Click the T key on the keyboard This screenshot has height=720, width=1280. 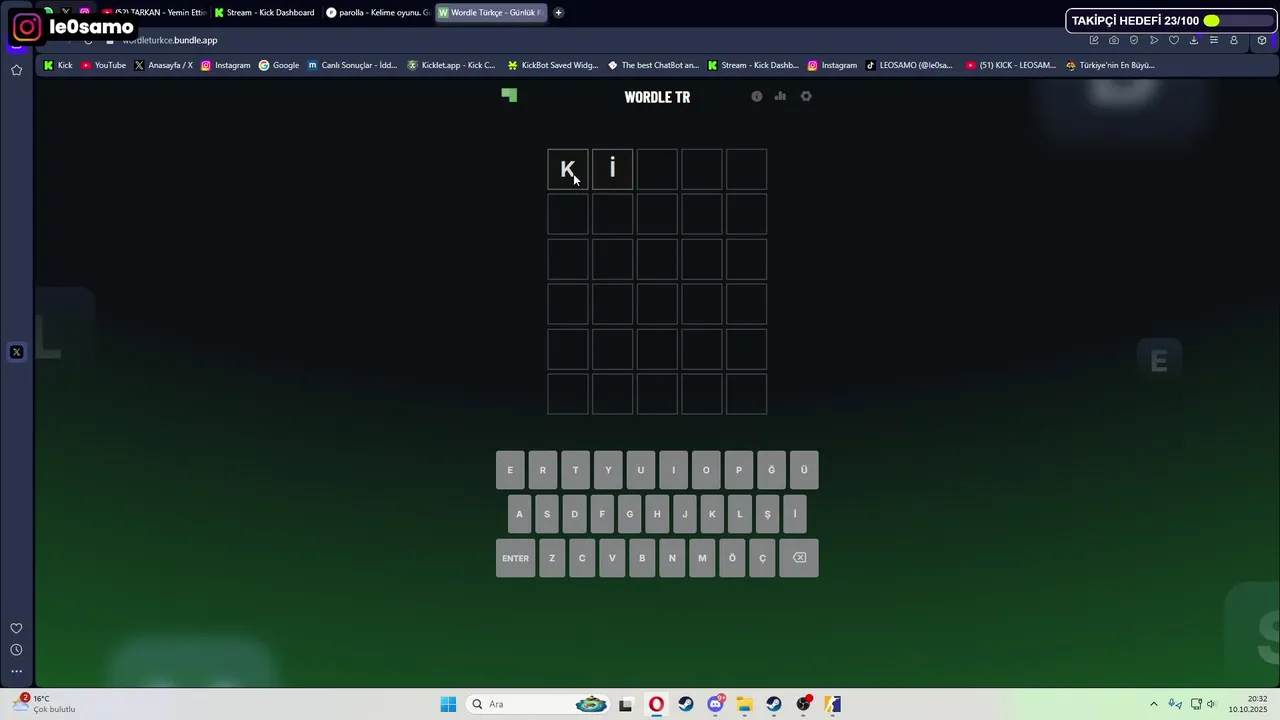pos(575,470)
